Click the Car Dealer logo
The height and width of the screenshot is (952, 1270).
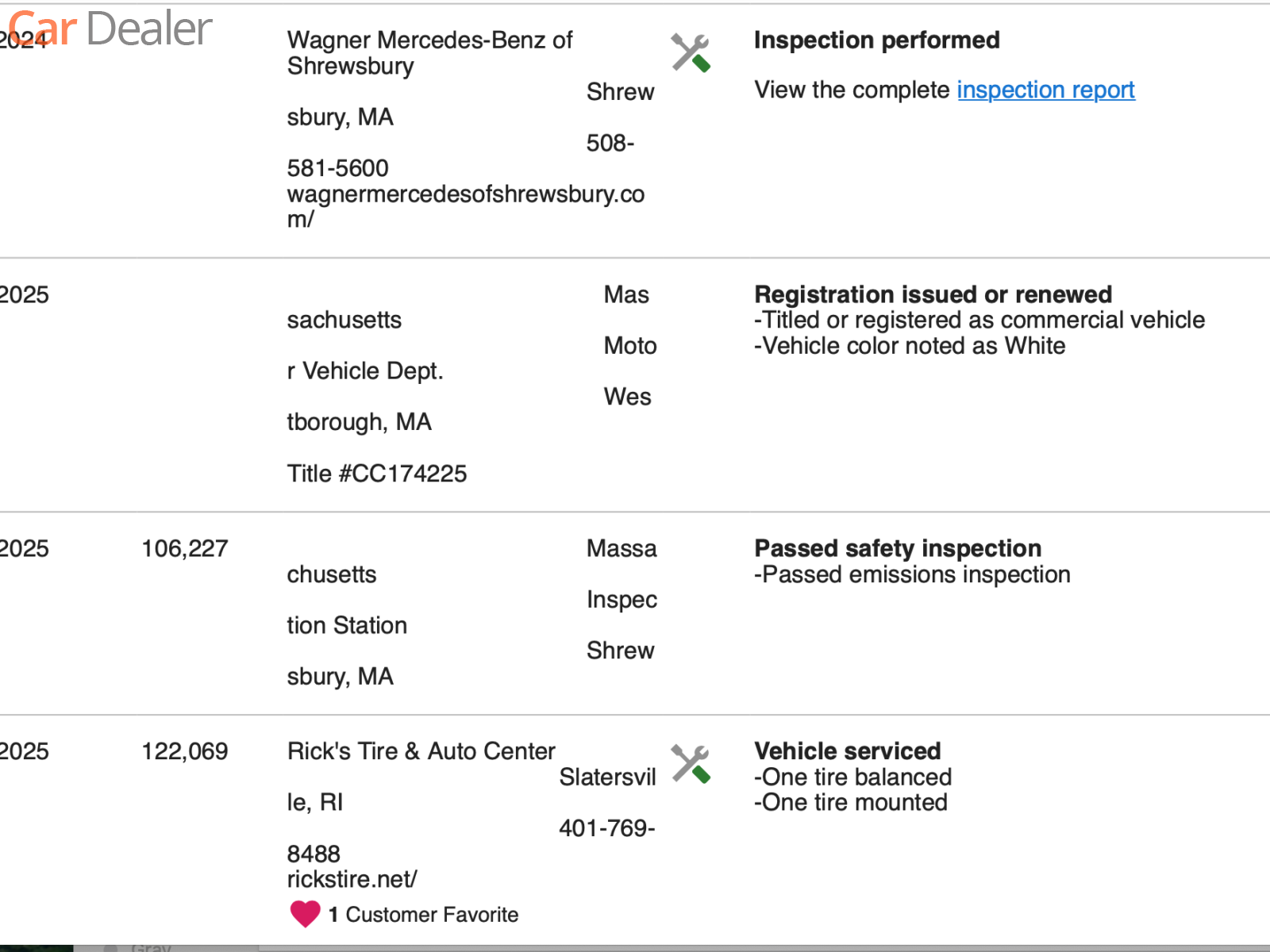click(x=110, y=29)
